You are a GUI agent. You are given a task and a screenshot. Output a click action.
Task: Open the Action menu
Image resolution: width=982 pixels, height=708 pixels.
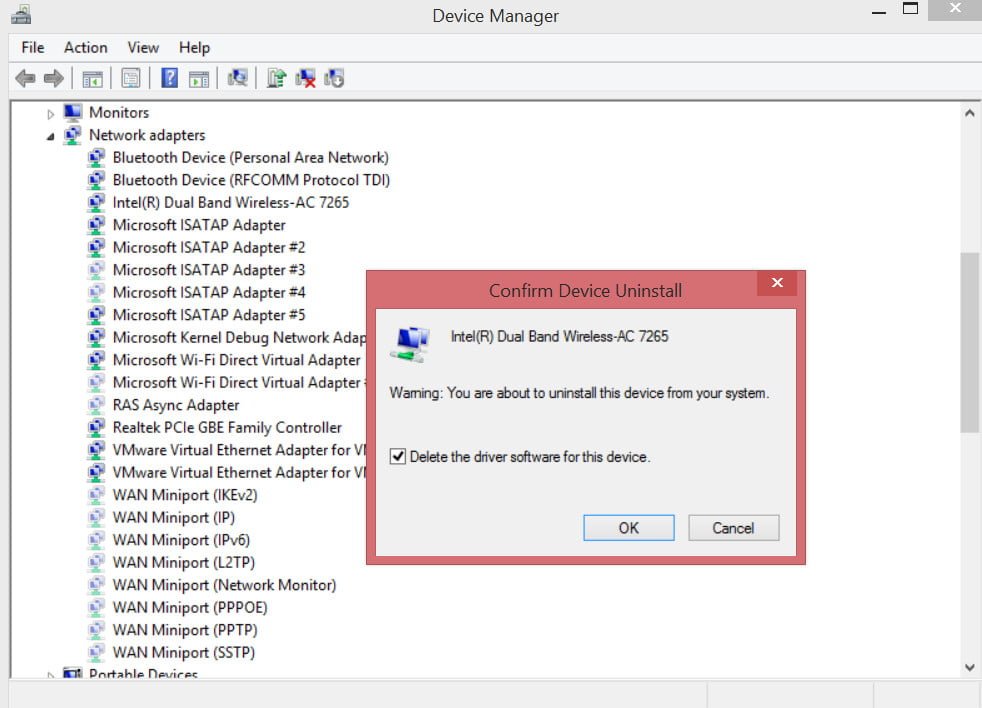pyautogui.click(x=85, y=48)
